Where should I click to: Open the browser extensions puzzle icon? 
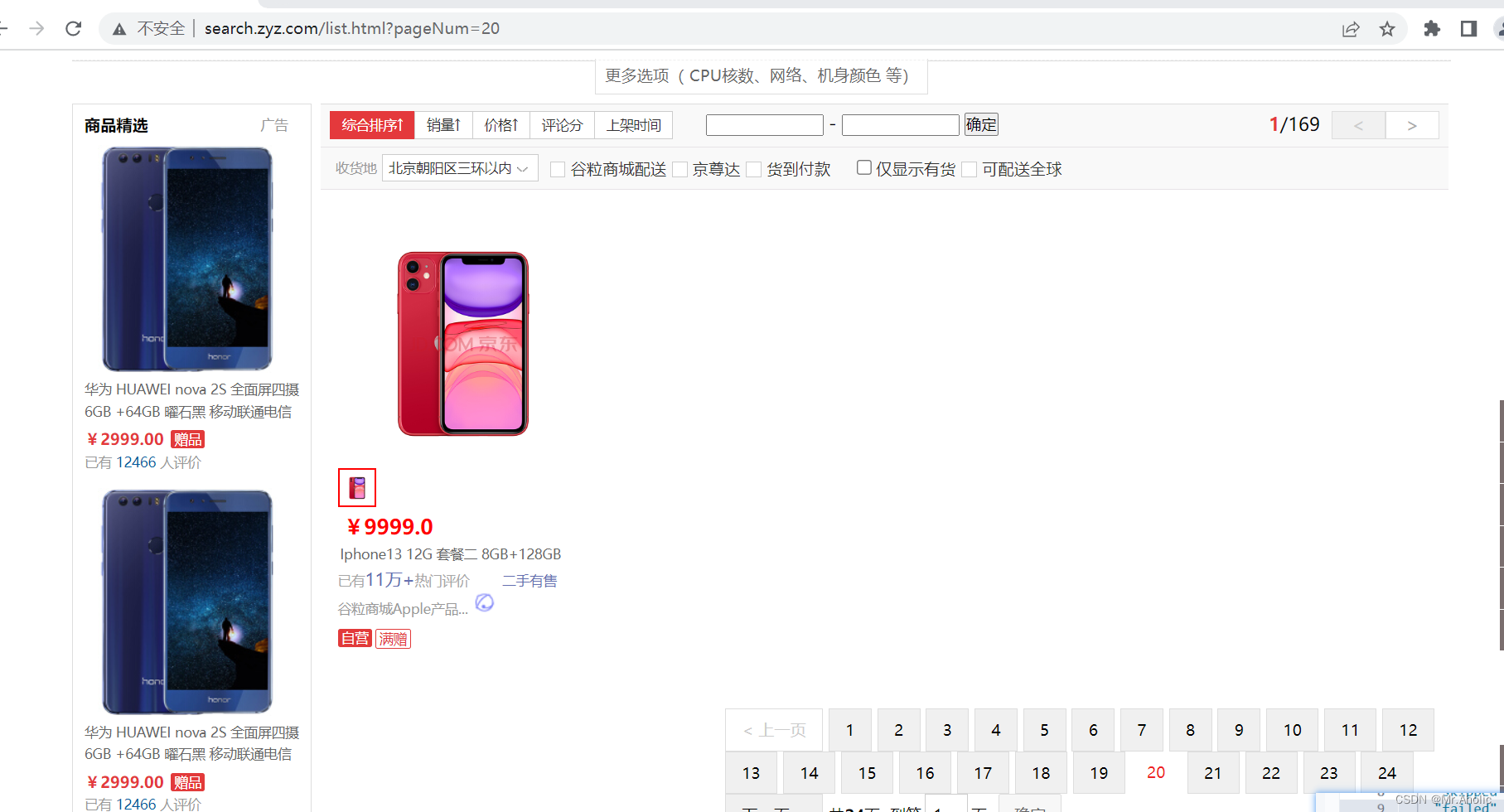(x=1432, y=29)
